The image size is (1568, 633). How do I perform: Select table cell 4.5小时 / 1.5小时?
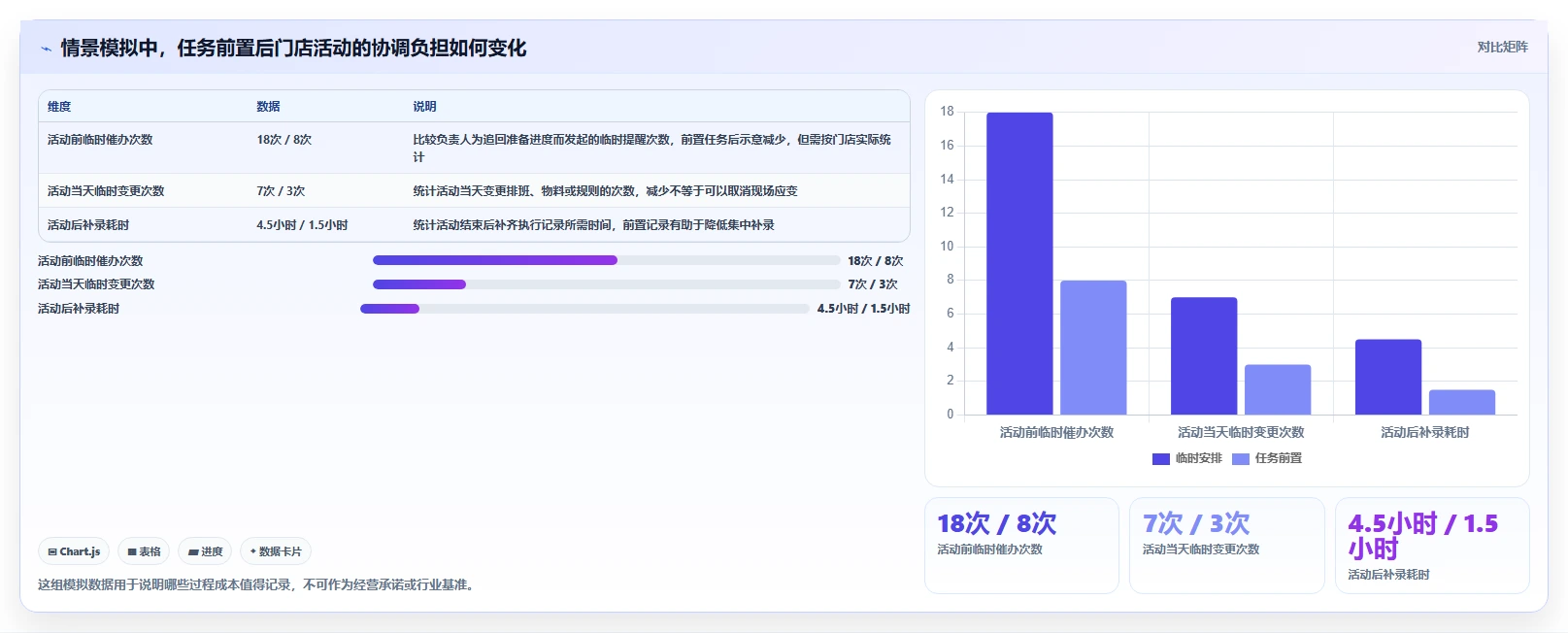[x=302, y=225]
